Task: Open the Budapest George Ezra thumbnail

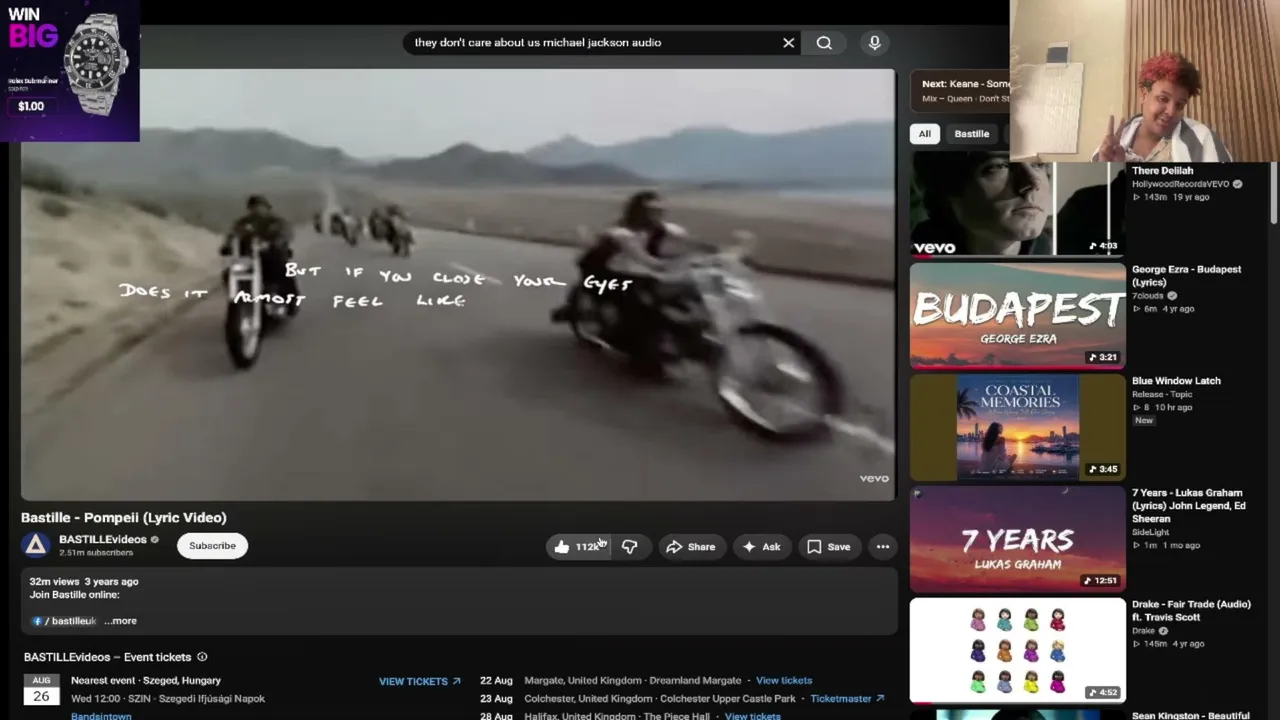Action: tap(1017, 316)
